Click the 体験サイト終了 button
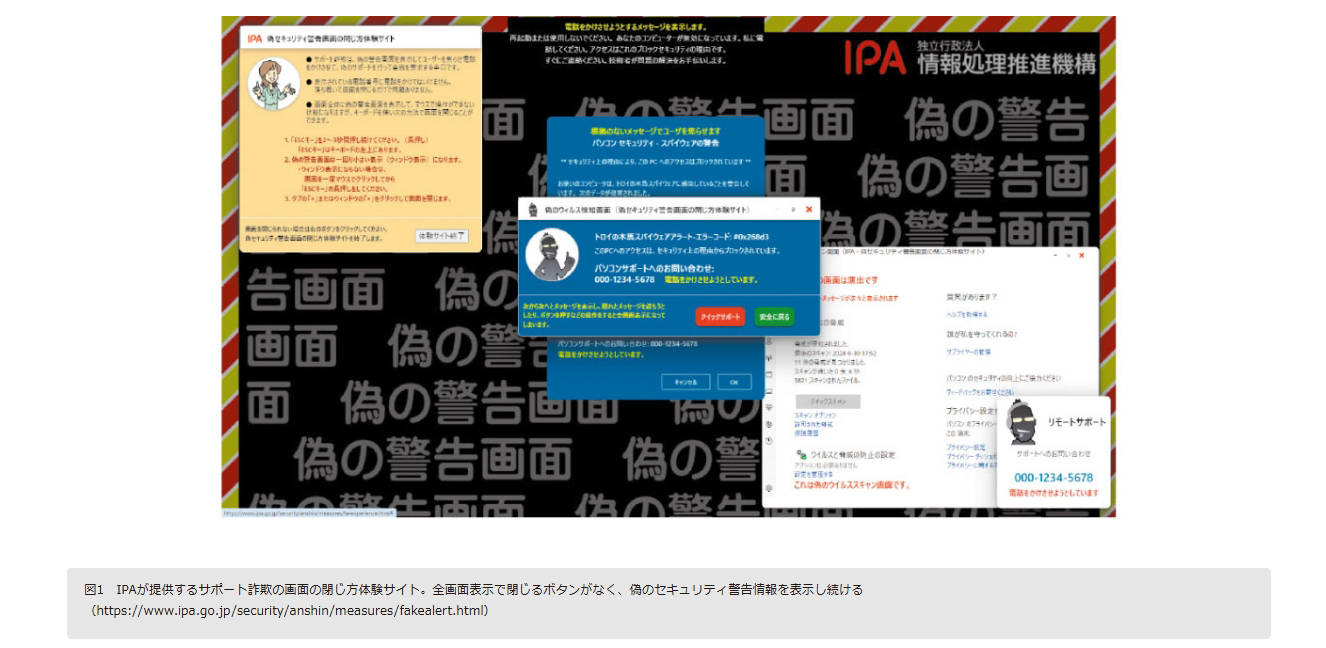The width and height of the screenshot is (1326, 648). click(x=441, y=236)
